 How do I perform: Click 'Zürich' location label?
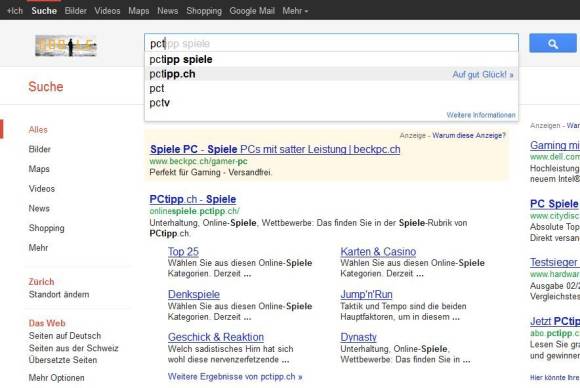41,282
